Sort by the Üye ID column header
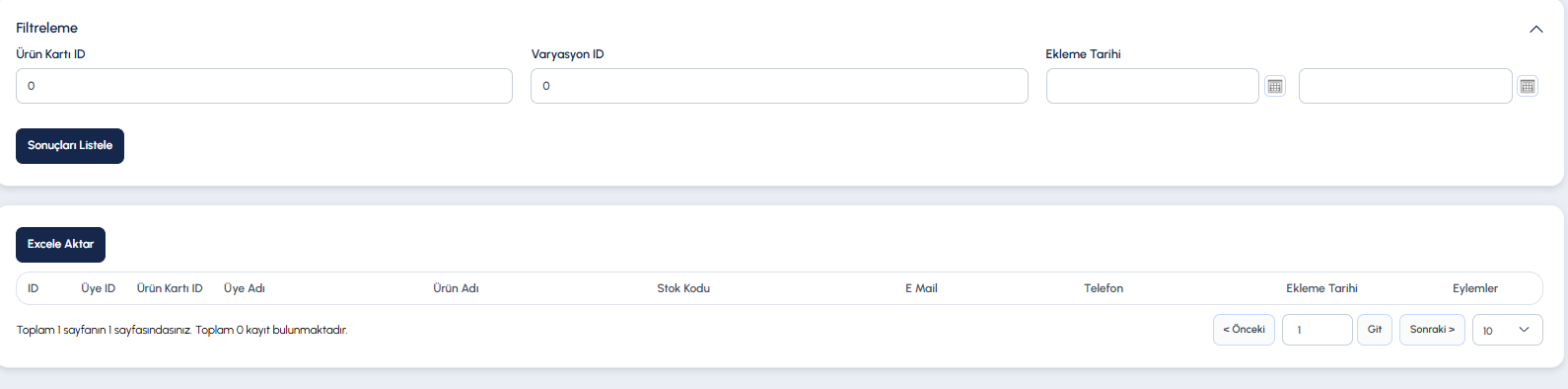Viewport: 1568px width, 389px height. pos(98,288)
